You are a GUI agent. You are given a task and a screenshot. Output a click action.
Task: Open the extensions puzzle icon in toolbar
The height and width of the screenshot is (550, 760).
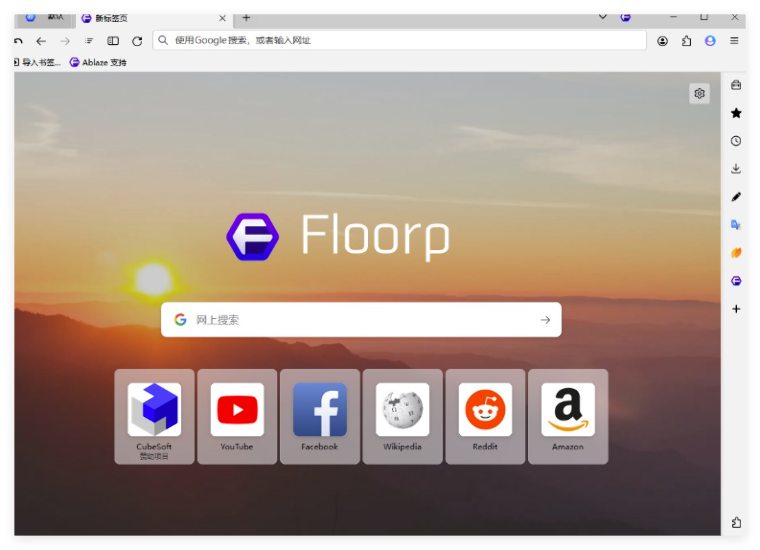click(x=686, y=41)
